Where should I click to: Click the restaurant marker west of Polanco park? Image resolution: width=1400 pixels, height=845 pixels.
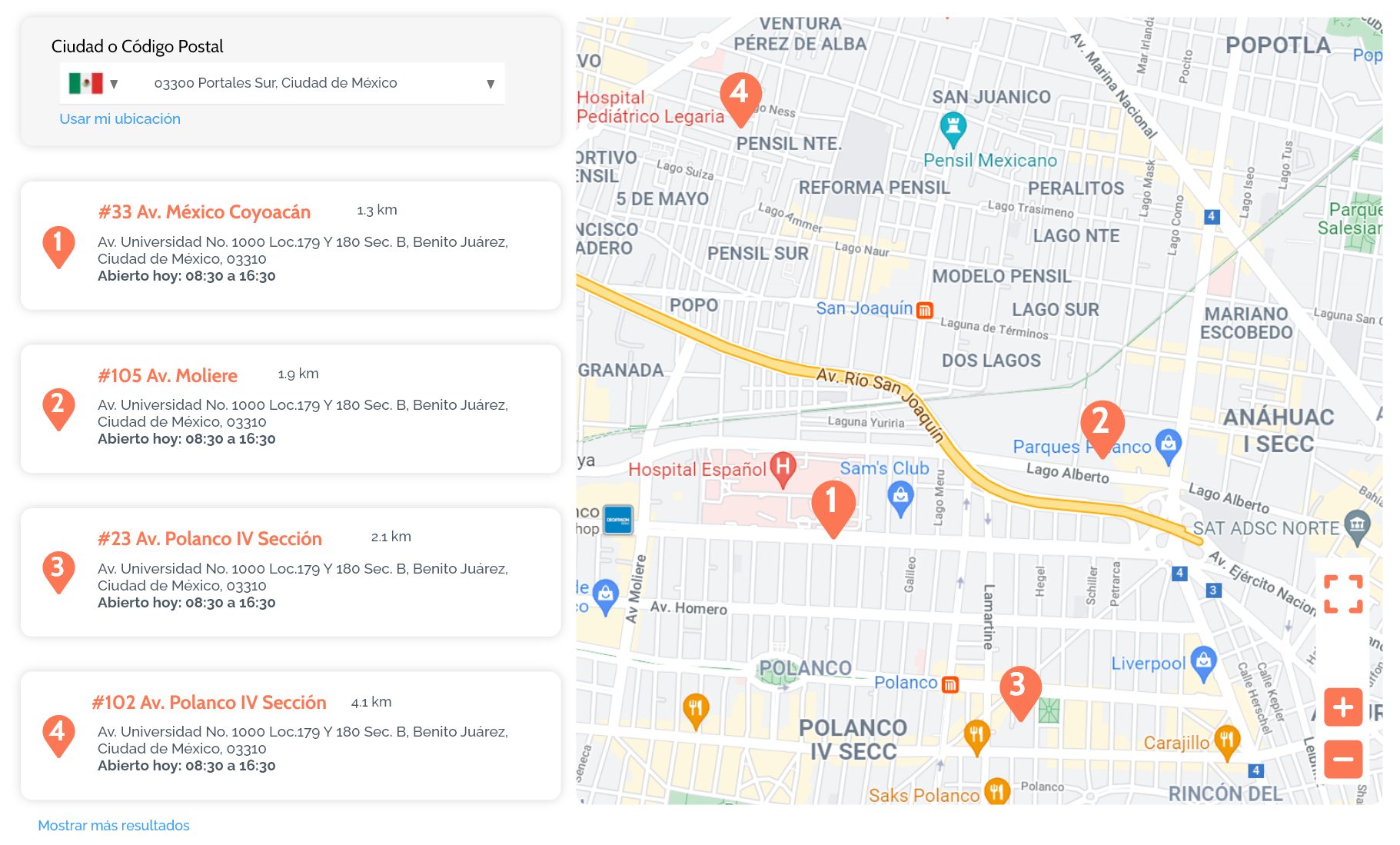pos(695,710)
